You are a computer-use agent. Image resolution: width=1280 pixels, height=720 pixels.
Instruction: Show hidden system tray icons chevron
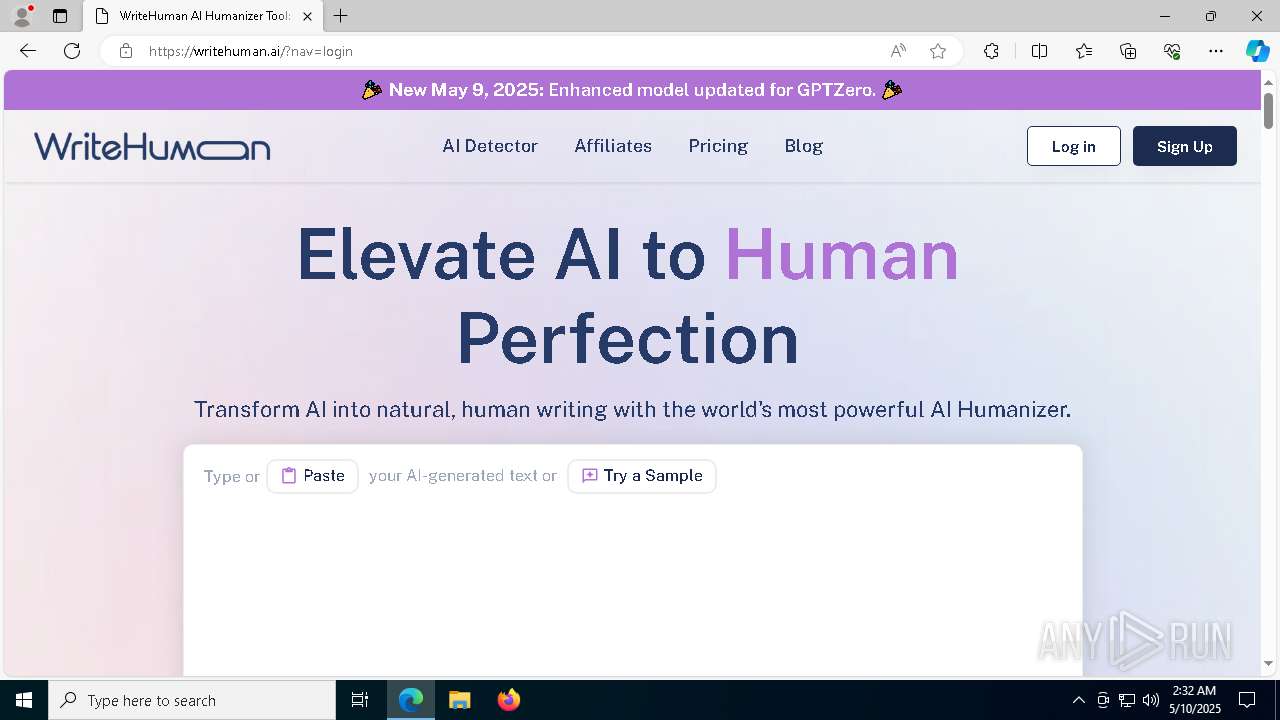(1078, 700)
